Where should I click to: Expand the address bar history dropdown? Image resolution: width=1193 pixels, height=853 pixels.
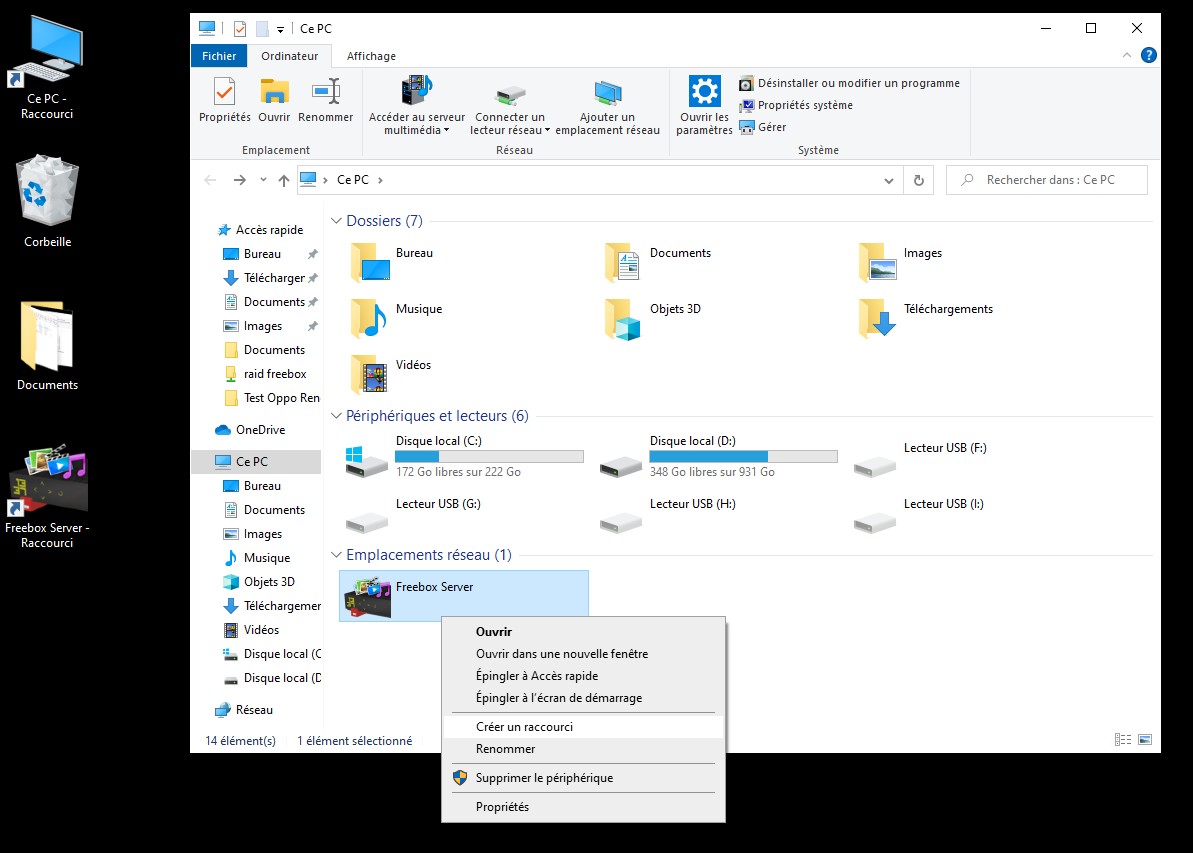[x=888, y=181]
